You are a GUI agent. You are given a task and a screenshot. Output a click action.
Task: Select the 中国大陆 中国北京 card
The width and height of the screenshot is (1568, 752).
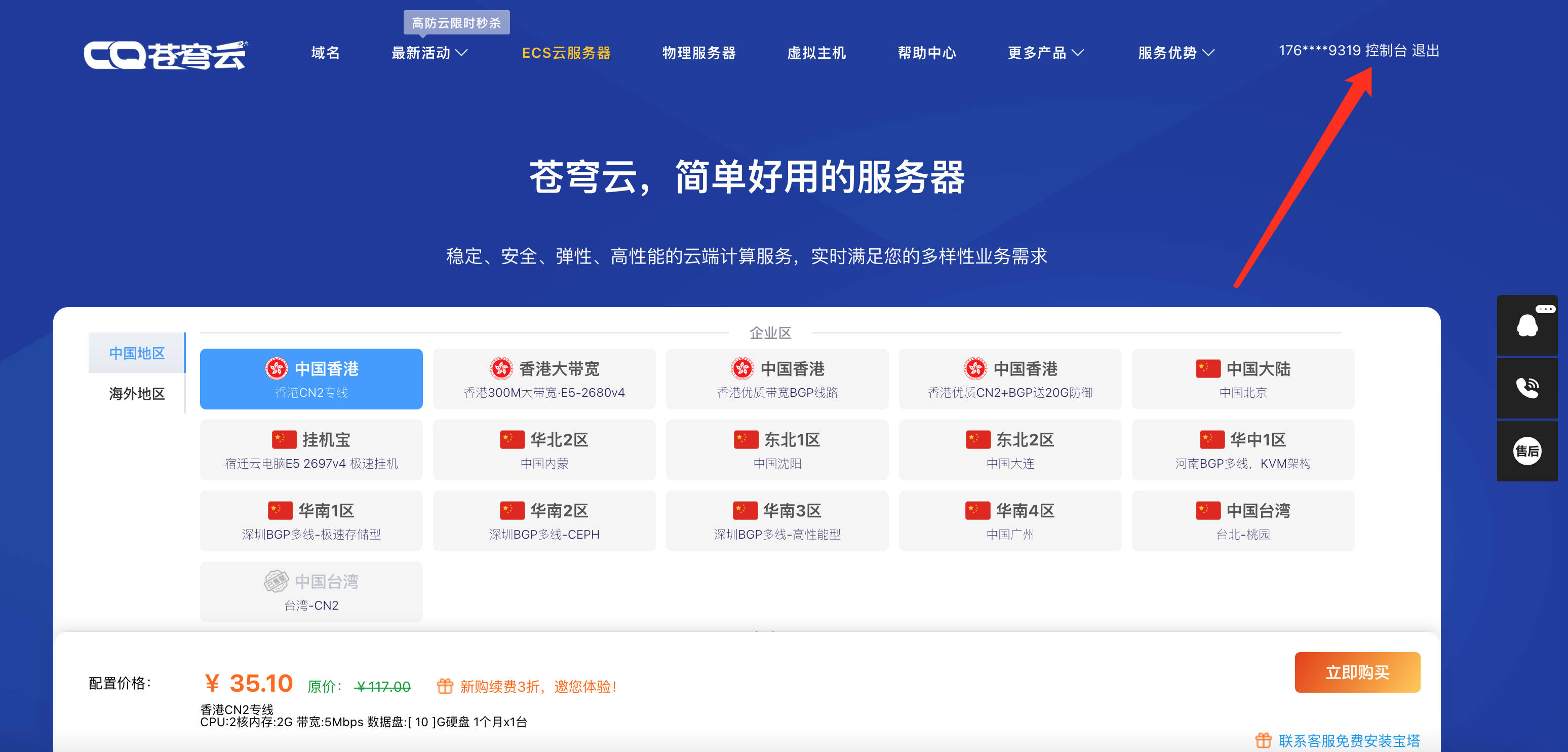coord(1243,379)
